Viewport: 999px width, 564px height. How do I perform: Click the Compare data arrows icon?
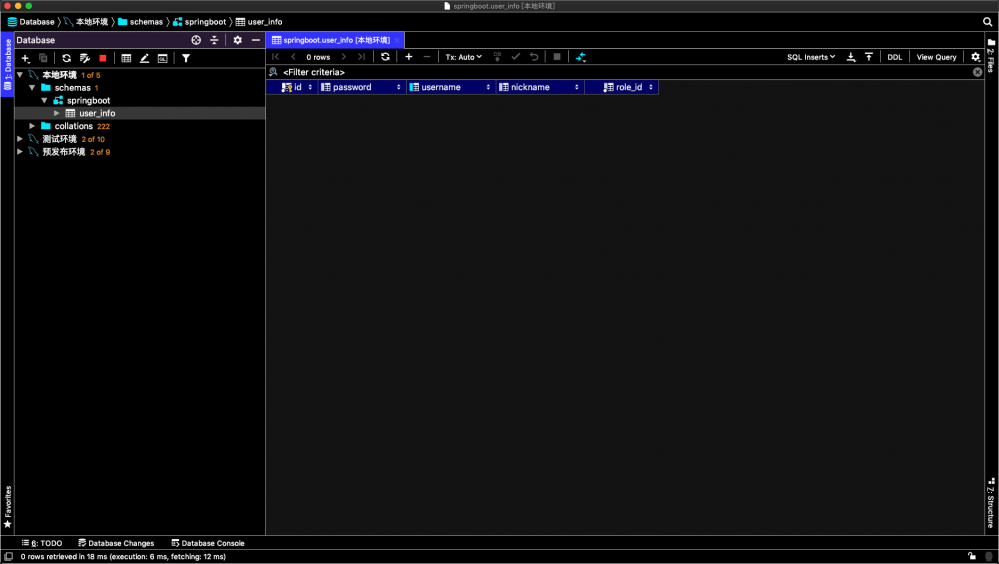pos(580,57)
